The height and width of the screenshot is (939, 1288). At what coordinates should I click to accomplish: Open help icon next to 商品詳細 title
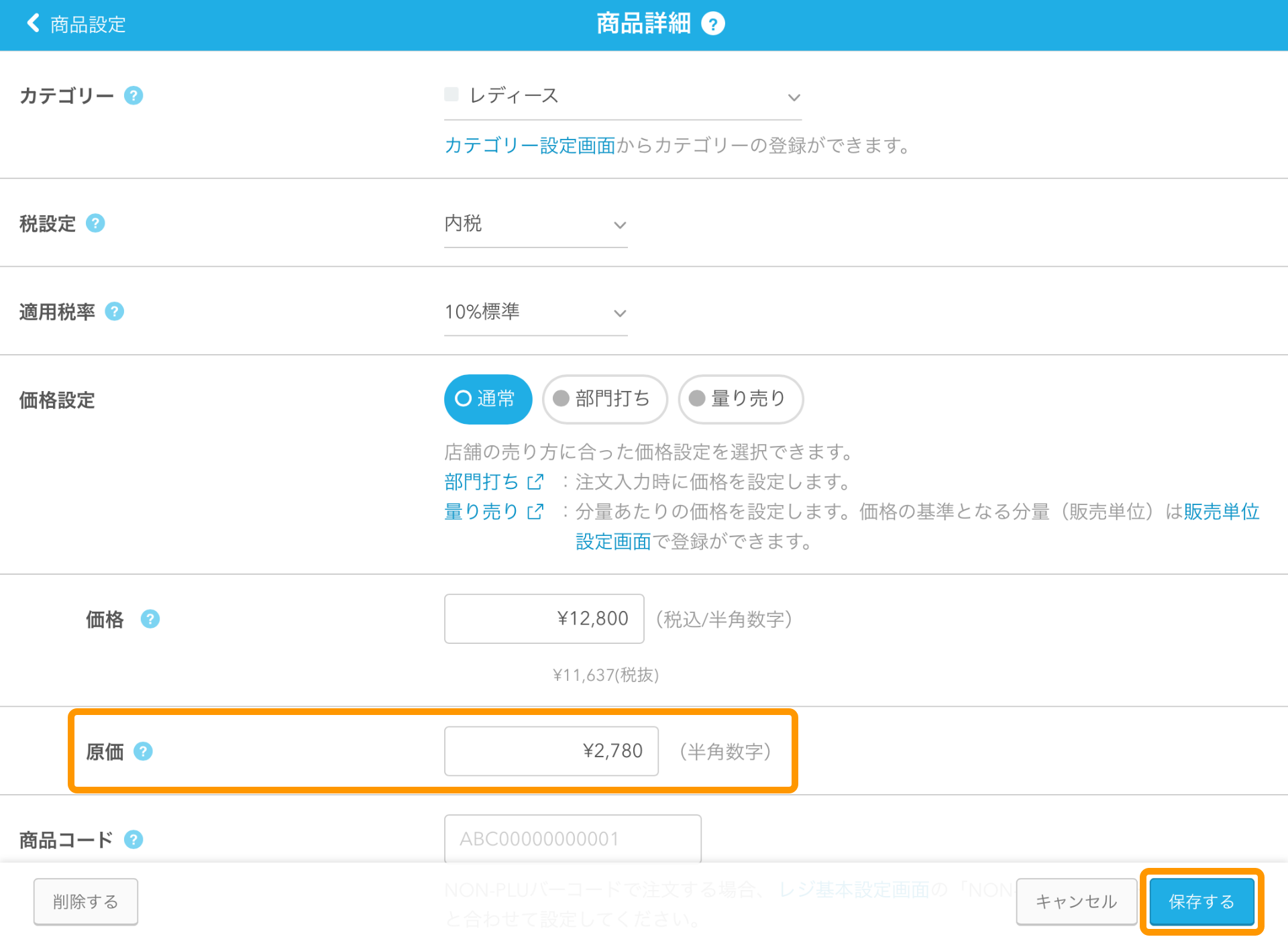pyautogui.click(x=712, y=24)
